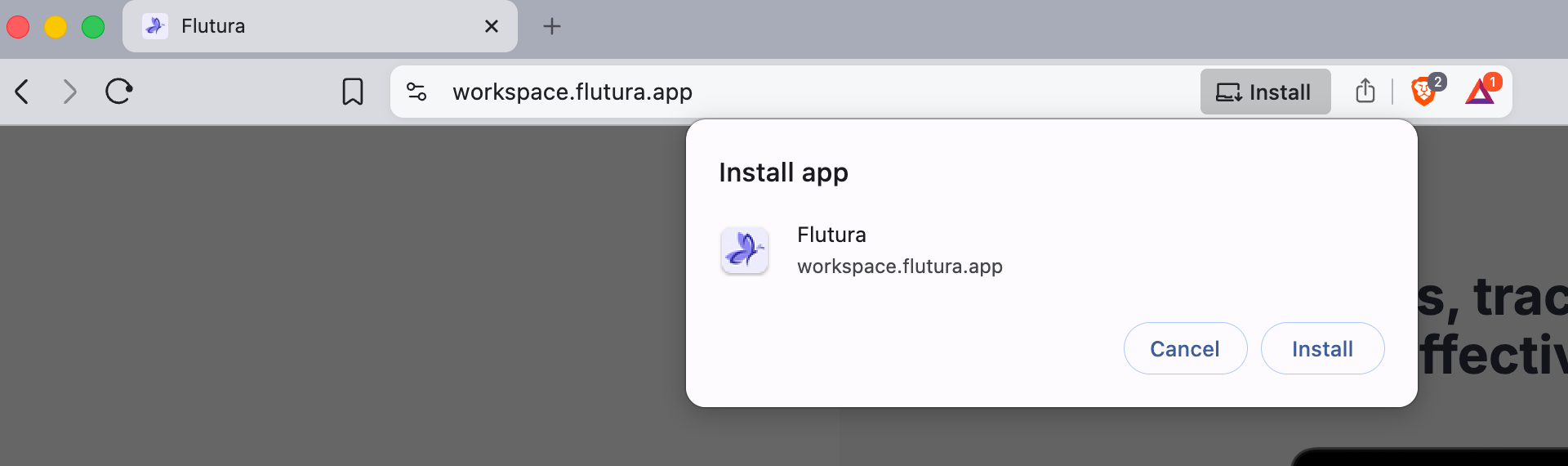
Task: Bookmark this page
Action: (352, 92)
